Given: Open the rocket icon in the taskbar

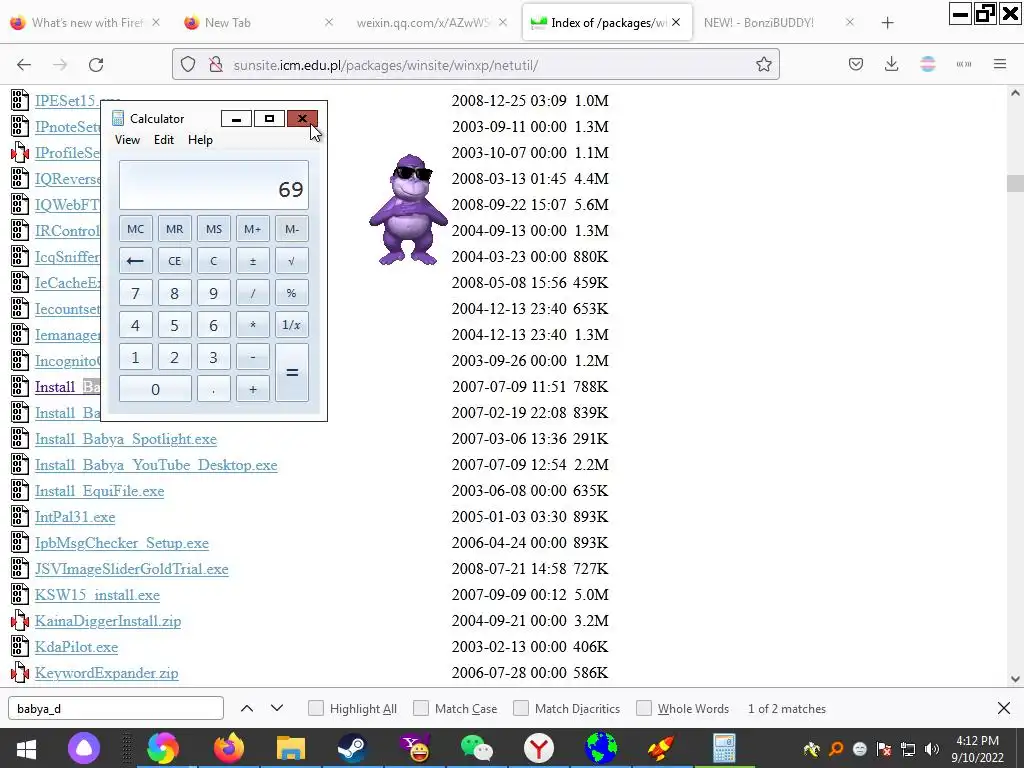Looking at the screenshot, I should coord(661,748).
